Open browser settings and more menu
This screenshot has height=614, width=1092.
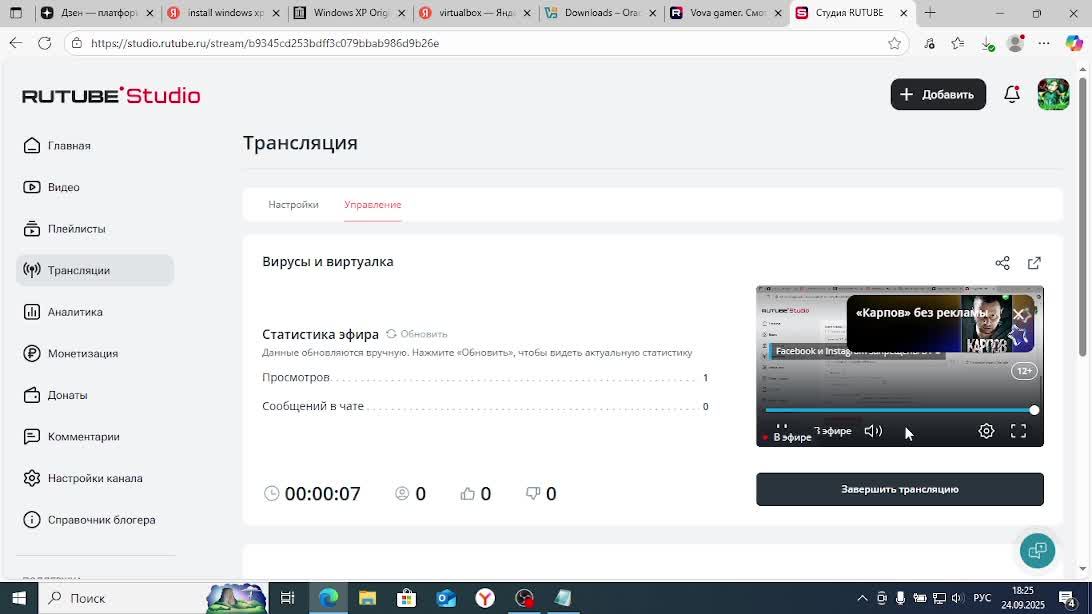click(1043, 43)
